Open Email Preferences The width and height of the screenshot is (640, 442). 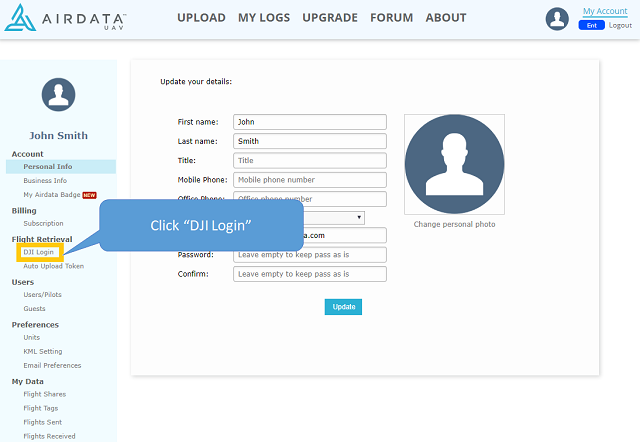pyautogui.click(x=52, y=365)
